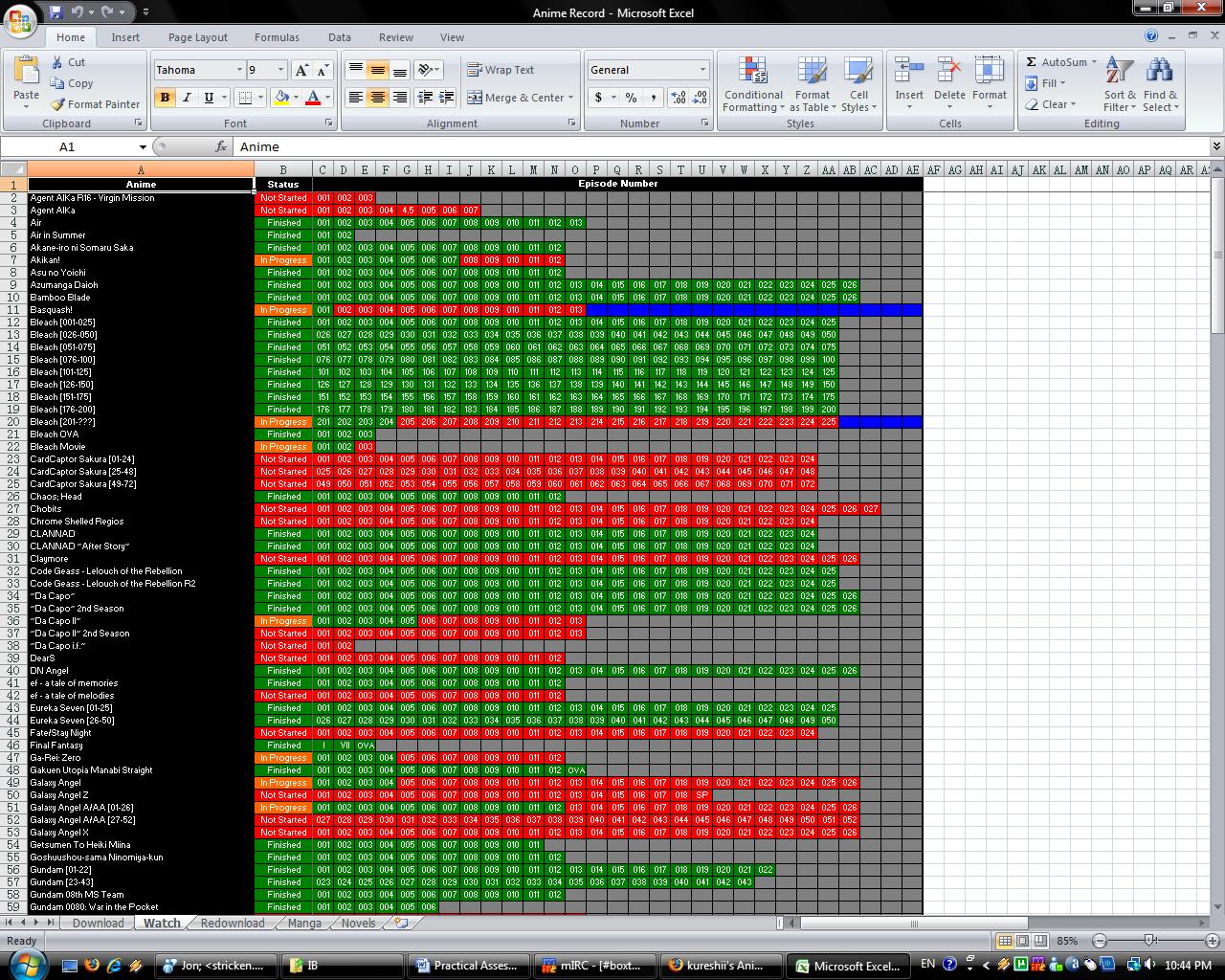Screen dimensions: 1225x980
Task: Click the Format Painter icon
Action: coord(59,104)
